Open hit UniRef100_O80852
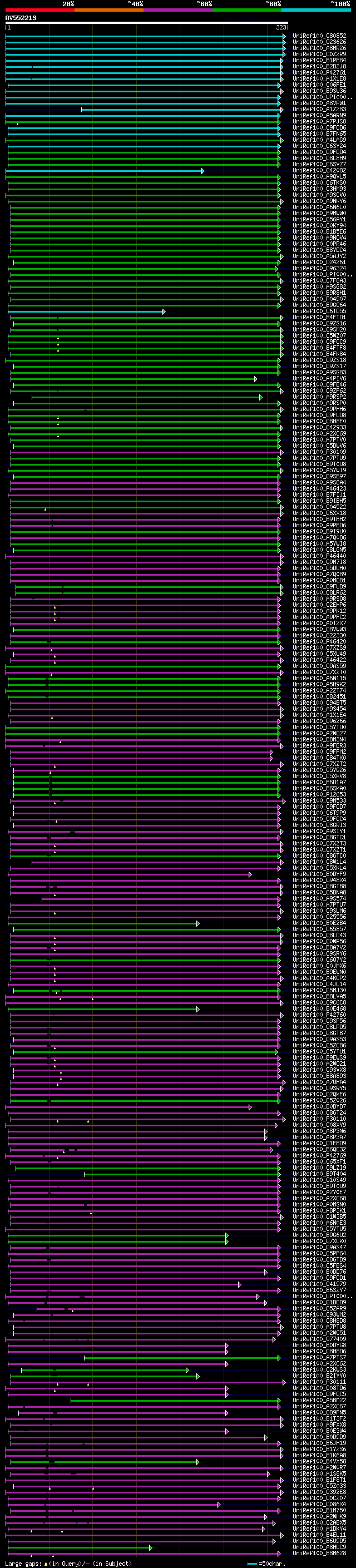This screenshot has height=1568, width=356. (x=319, y=36)
